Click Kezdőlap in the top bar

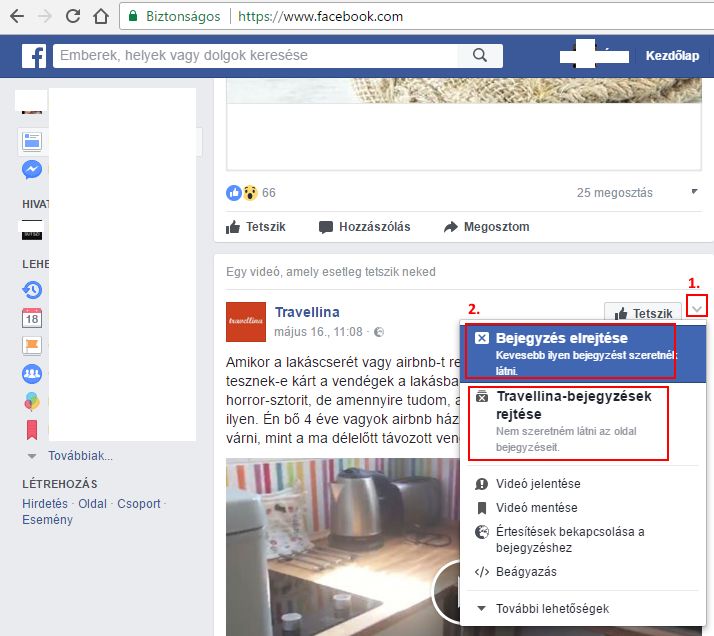672,56
